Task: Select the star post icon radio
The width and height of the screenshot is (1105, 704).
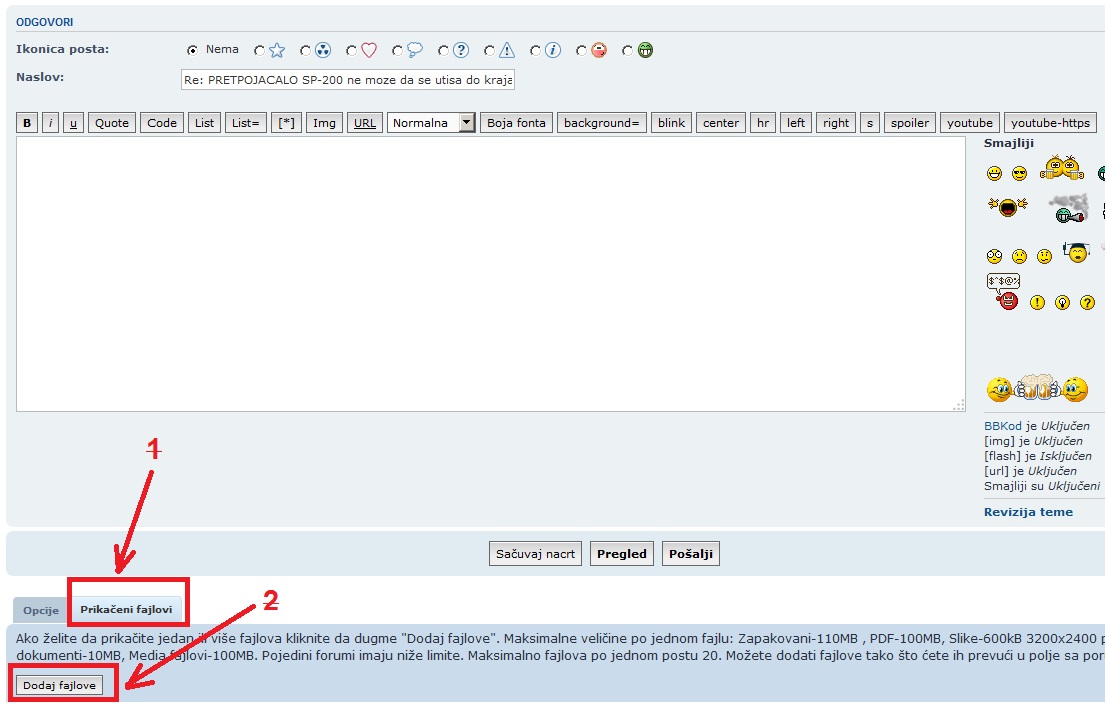Action: (x=260, y=50)
